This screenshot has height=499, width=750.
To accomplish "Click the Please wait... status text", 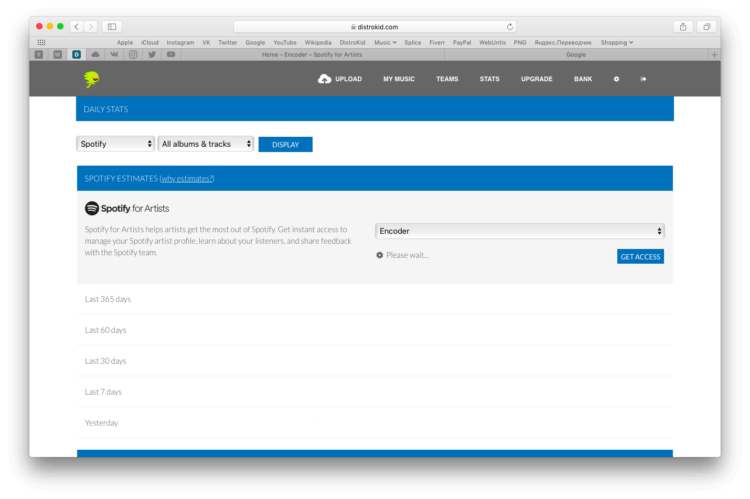I will (x=407, y=255).
